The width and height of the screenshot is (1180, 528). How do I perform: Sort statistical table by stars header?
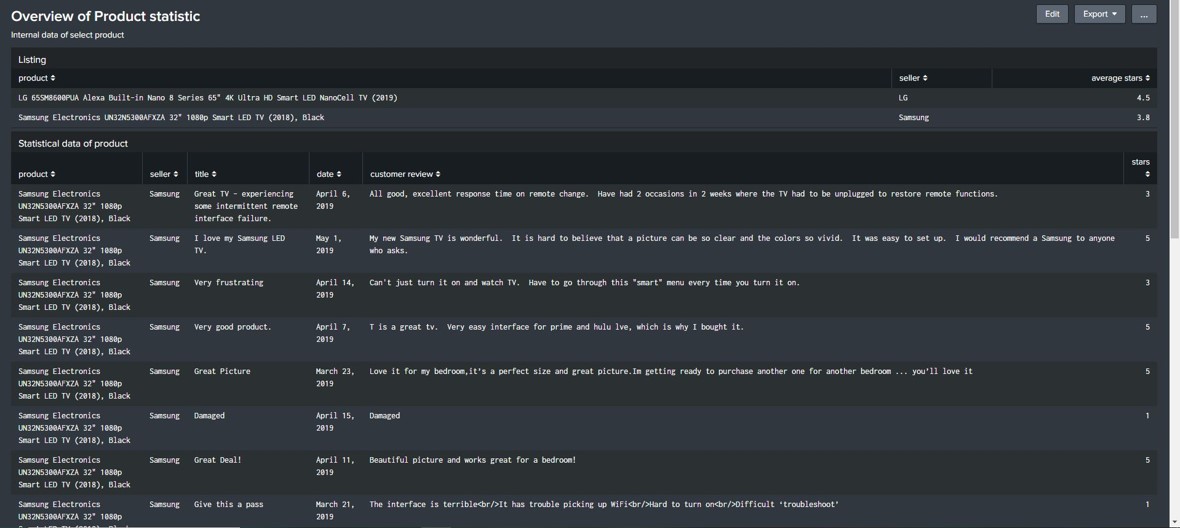1141,168
